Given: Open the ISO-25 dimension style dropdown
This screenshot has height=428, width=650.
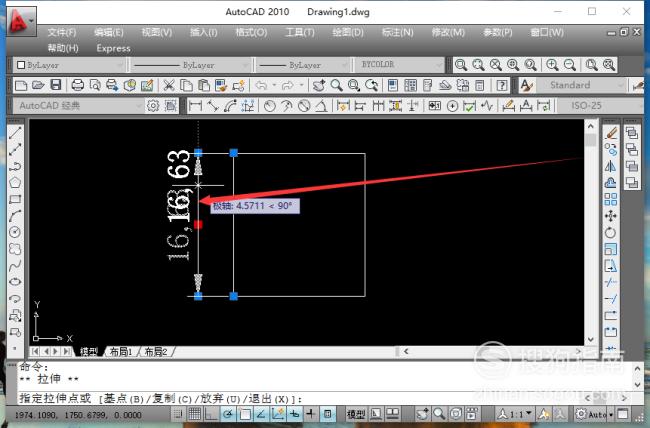Looking at the screenshot, I should 599,106.
